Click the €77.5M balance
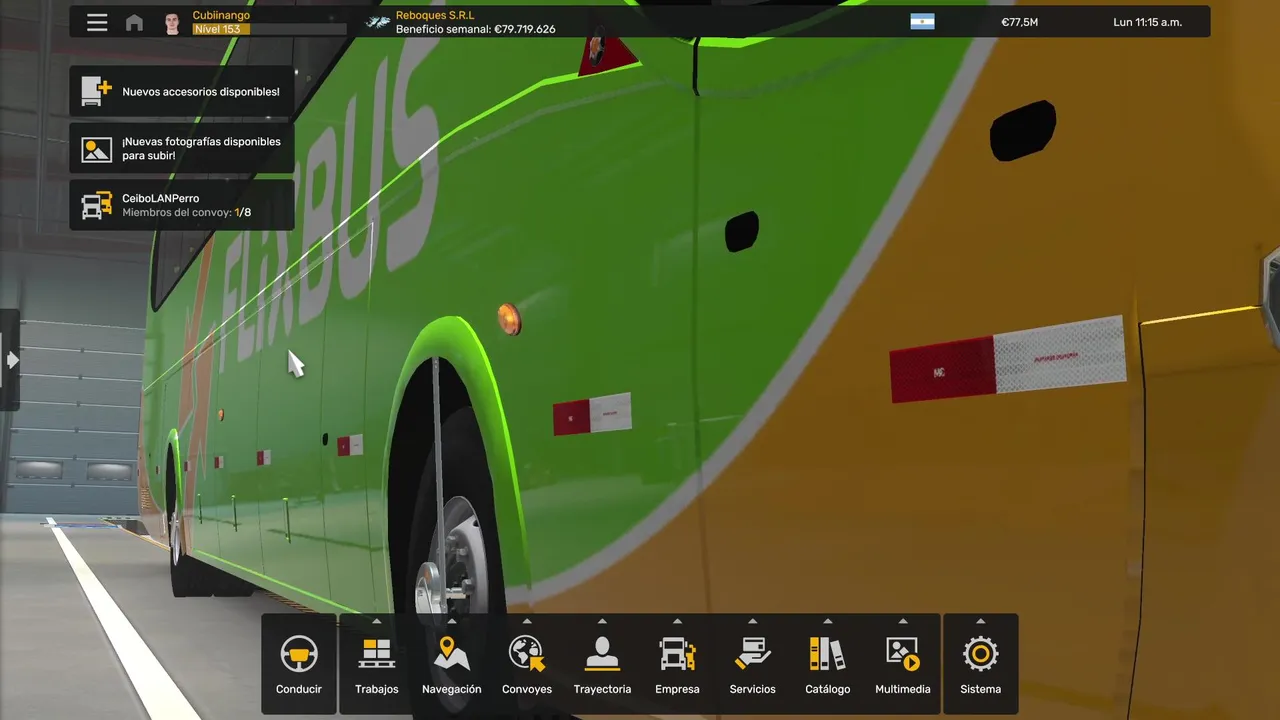This screenshot has width=1280, height=720. coord(1019,22)
